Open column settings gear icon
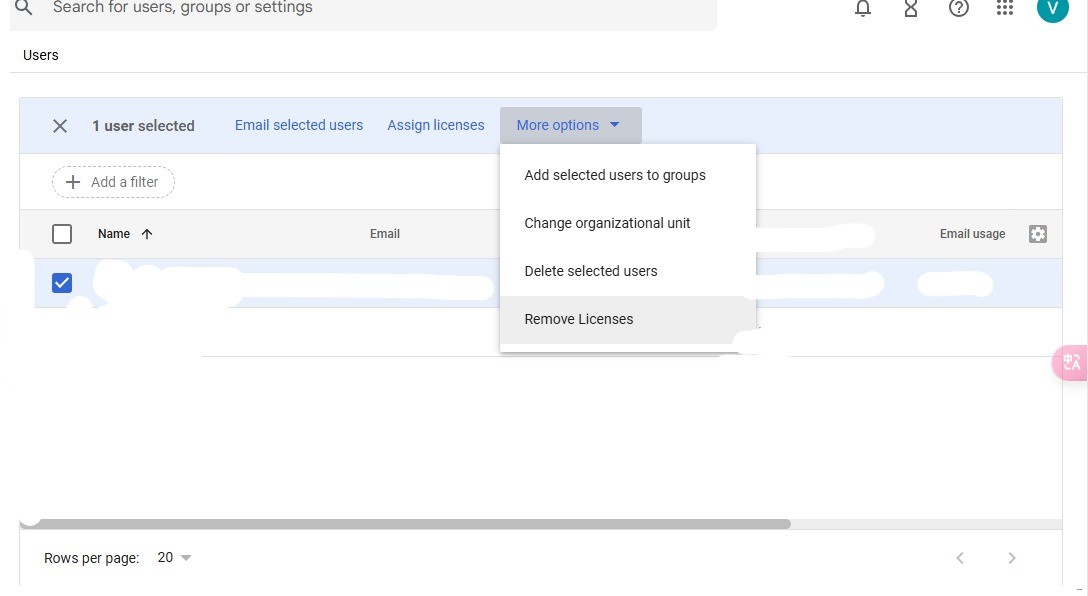This screenshot has width=1088, height=596. 1038,234
